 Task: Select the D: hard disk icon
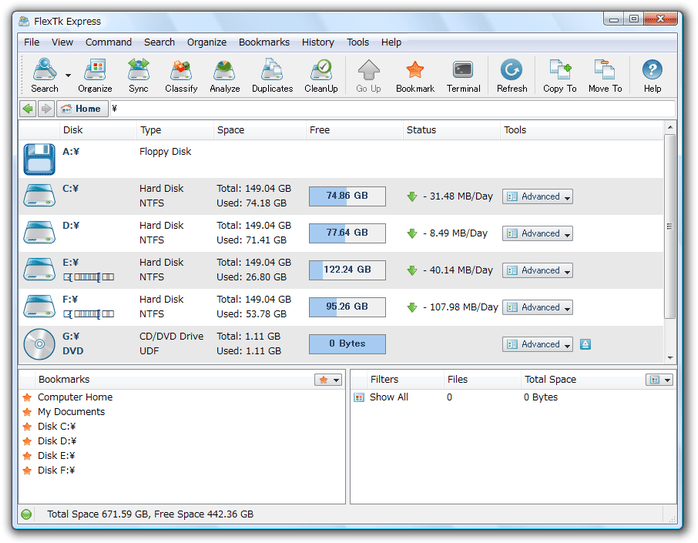point(39,233)
